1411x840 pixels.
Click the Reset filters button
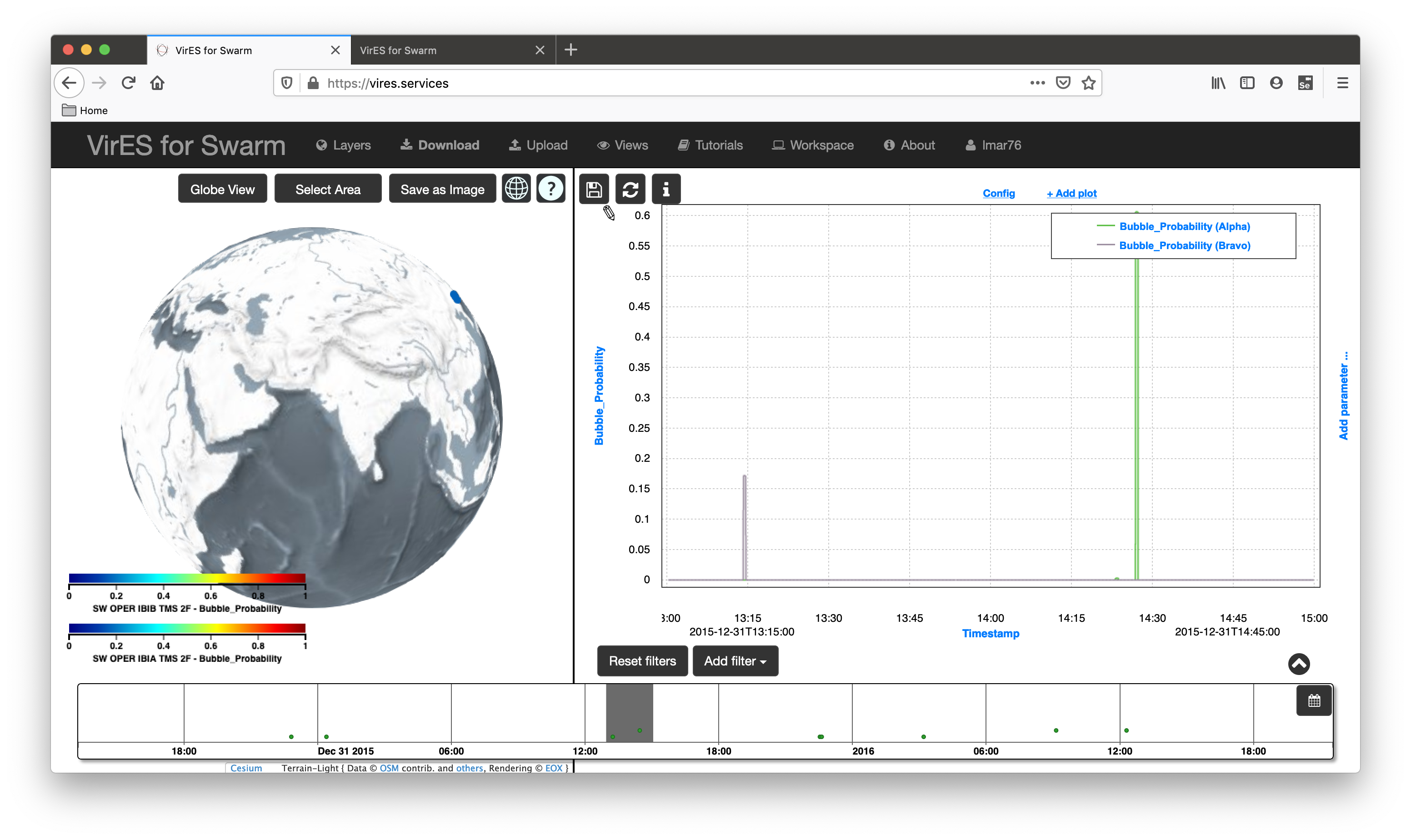[x=642, y=660]
